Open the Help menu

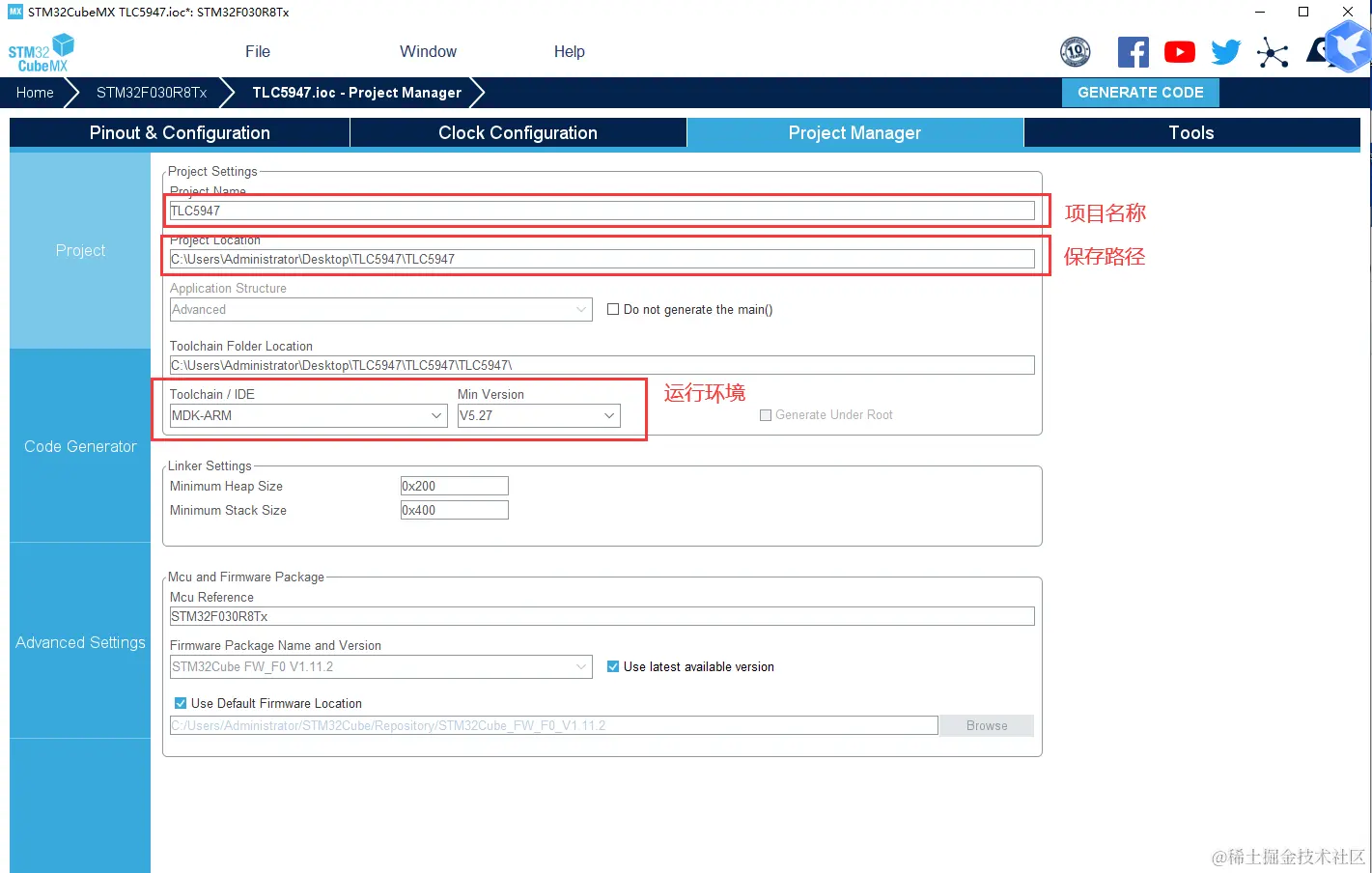(570, 52)
